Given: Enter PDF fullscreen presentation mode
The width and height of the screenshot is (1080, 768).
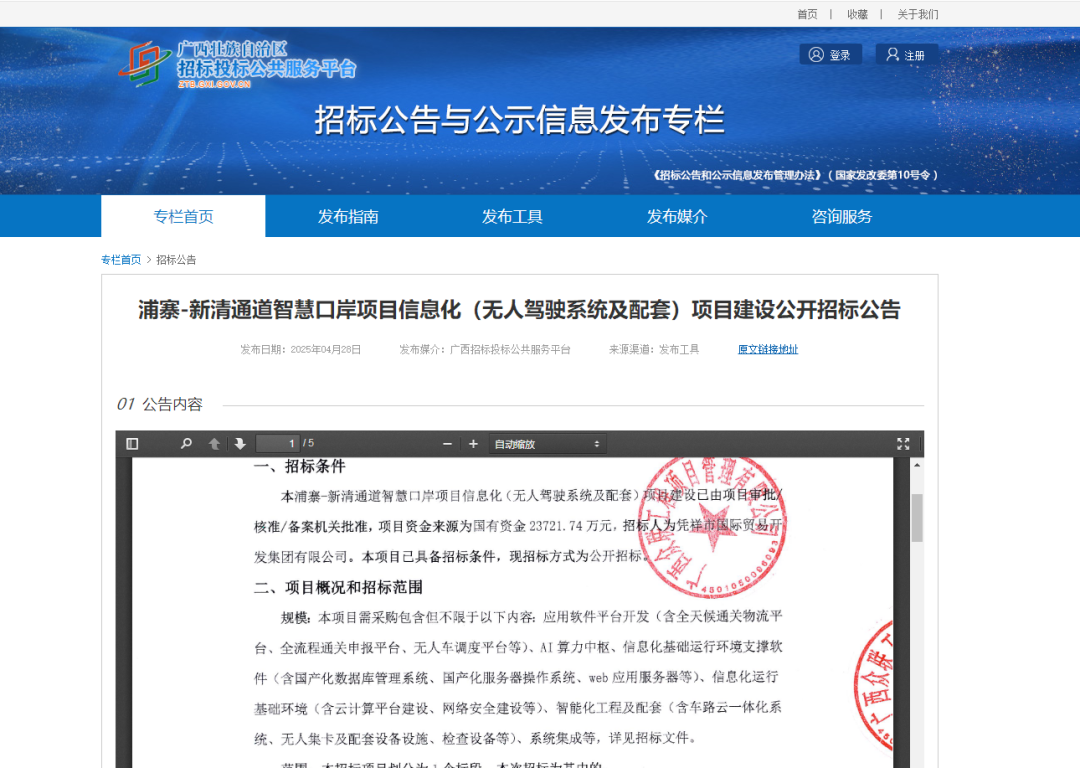Looking at the screenshot, I should (903, 444).
